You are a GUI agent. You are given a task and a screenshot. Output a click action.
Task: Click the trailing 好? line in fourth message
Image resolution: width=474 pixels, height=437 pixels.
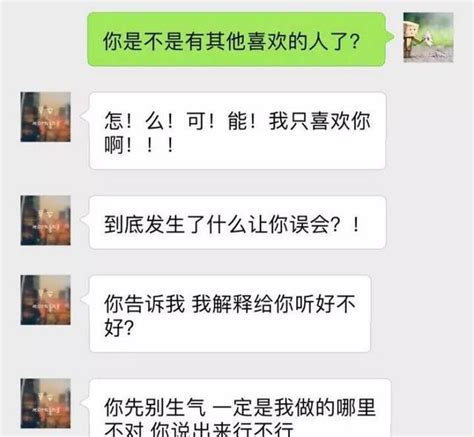pos(119,328)
